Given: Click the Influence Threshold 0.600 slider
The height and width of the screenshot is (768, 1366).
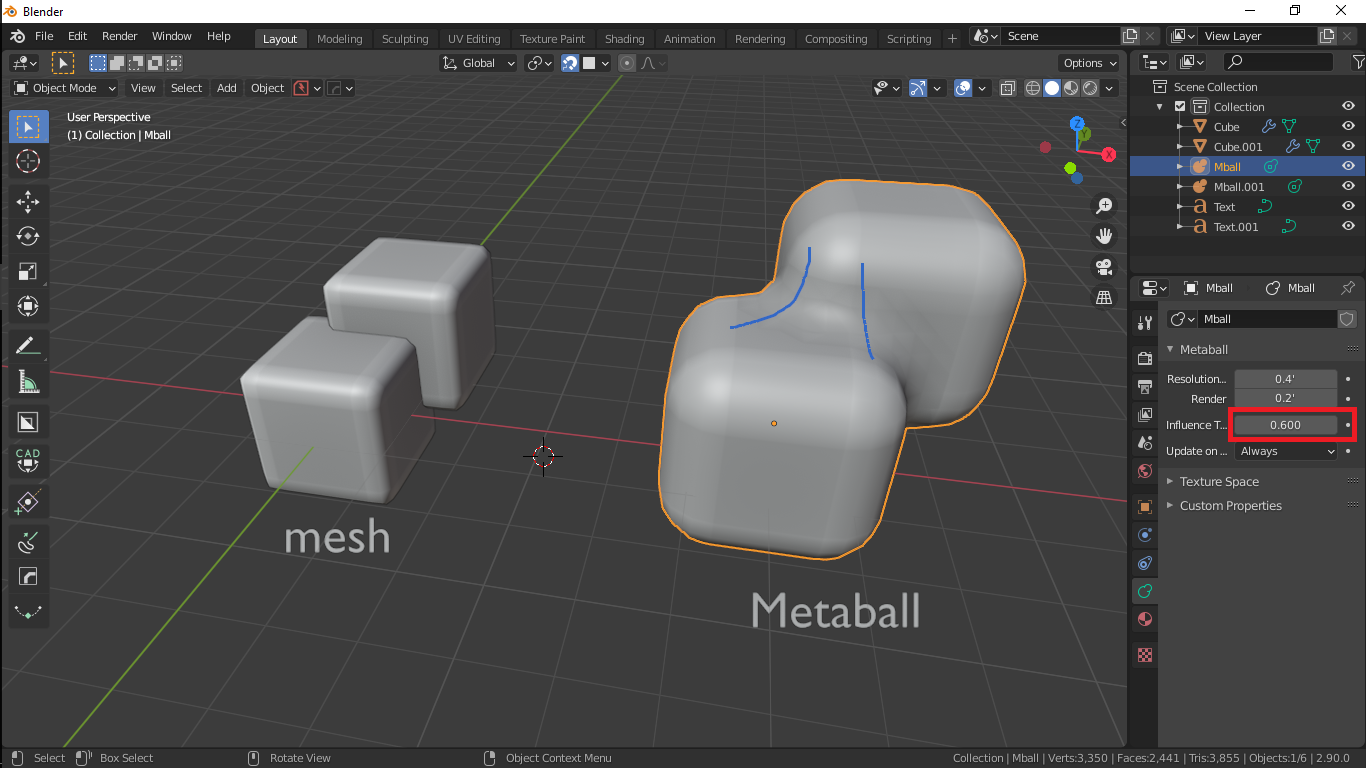Looking at the screenshot, I should pyautogui.click(x=1285, y=425).
